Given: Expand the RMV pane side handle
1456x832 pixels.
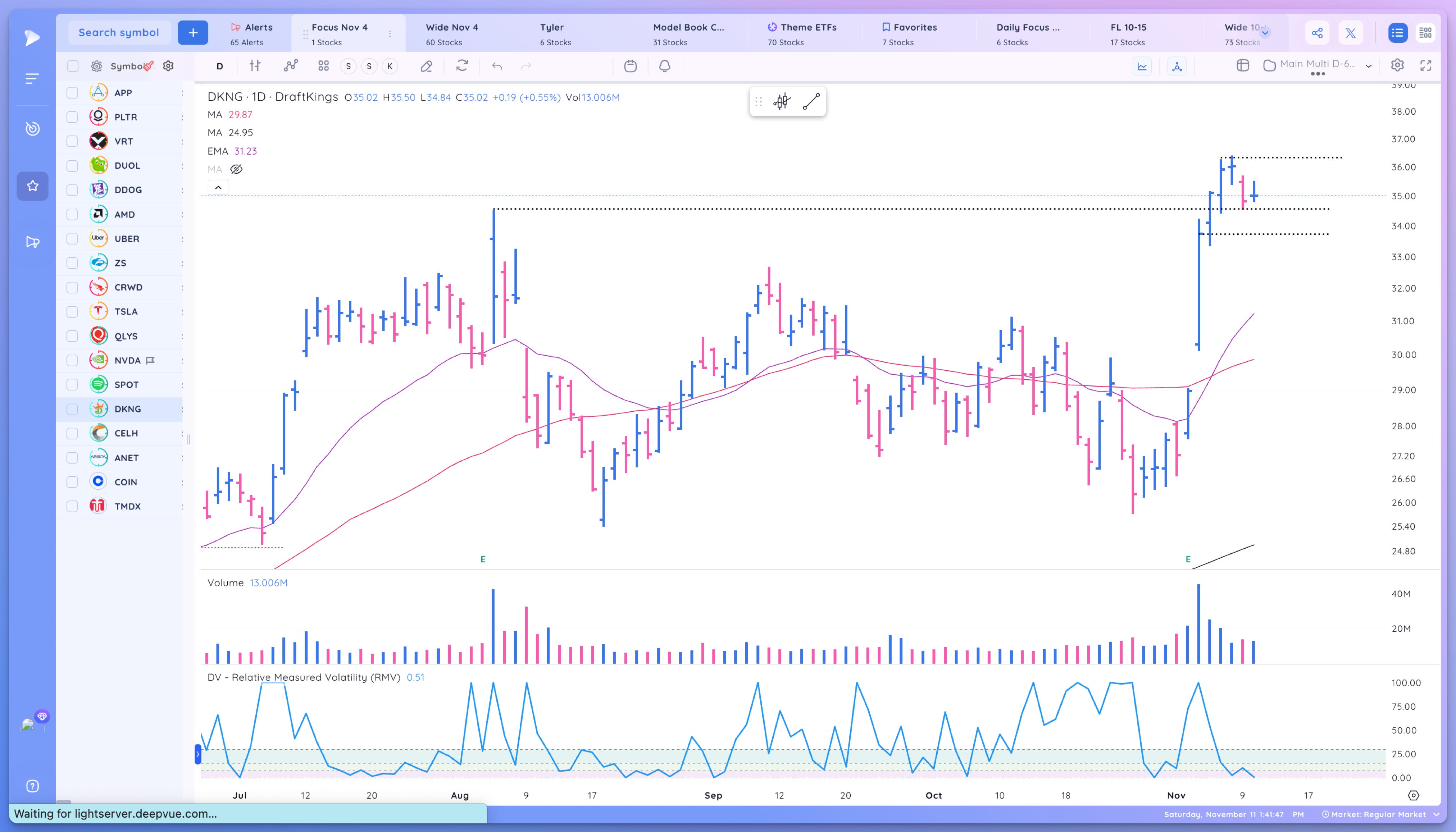Looking at the screenshot, I should pos(198,754).
